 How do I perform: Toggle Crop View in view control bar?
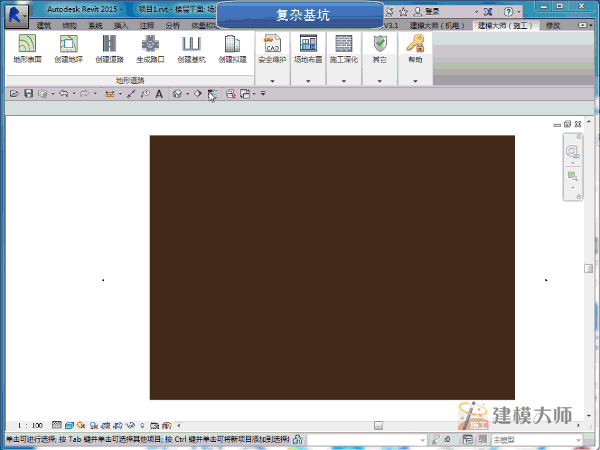[106, 425]
